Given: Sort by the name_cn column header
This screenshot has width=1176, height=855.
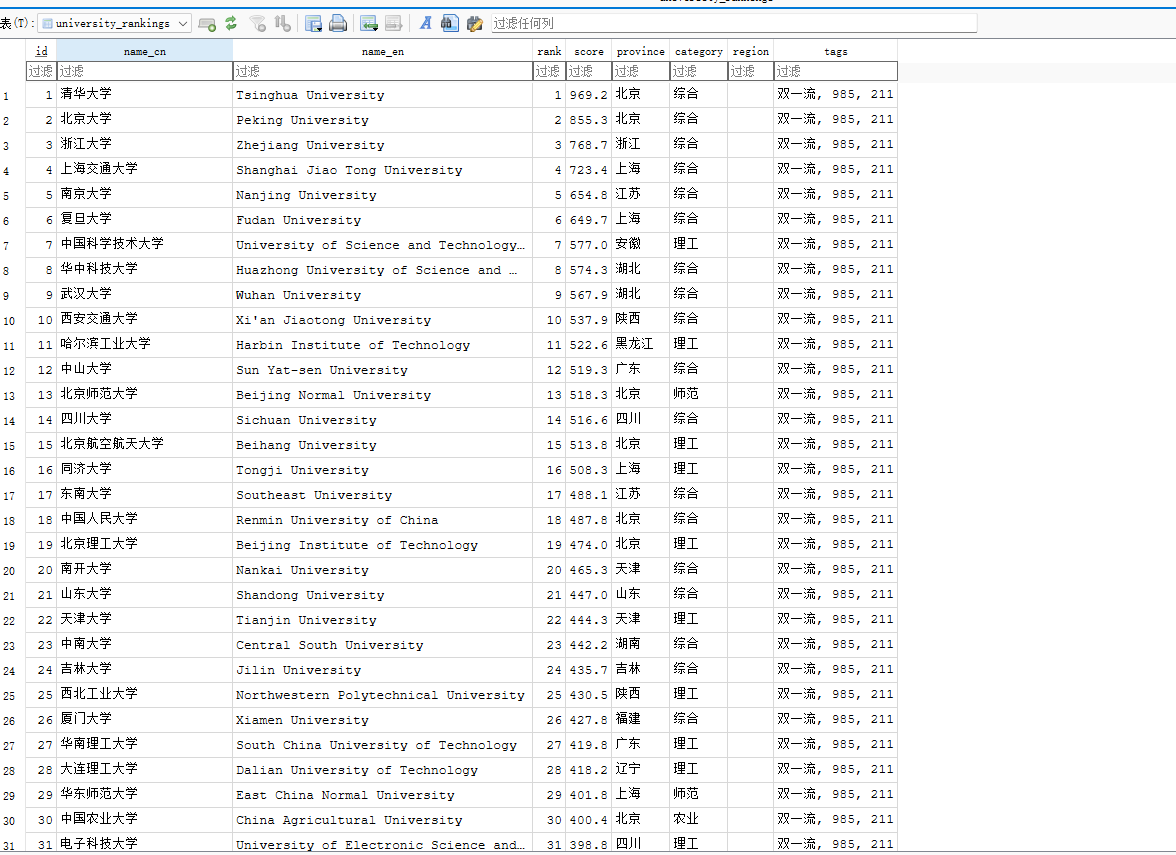Looking at the screenshot, I should coord(145,51).
